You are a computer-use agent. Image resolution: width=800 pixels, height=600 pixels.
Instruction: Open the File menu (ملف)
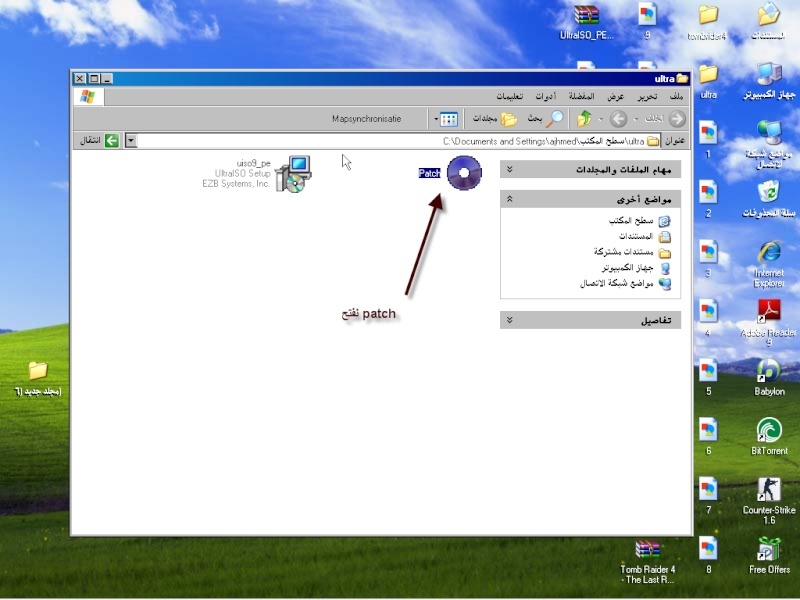coord(677,96)
